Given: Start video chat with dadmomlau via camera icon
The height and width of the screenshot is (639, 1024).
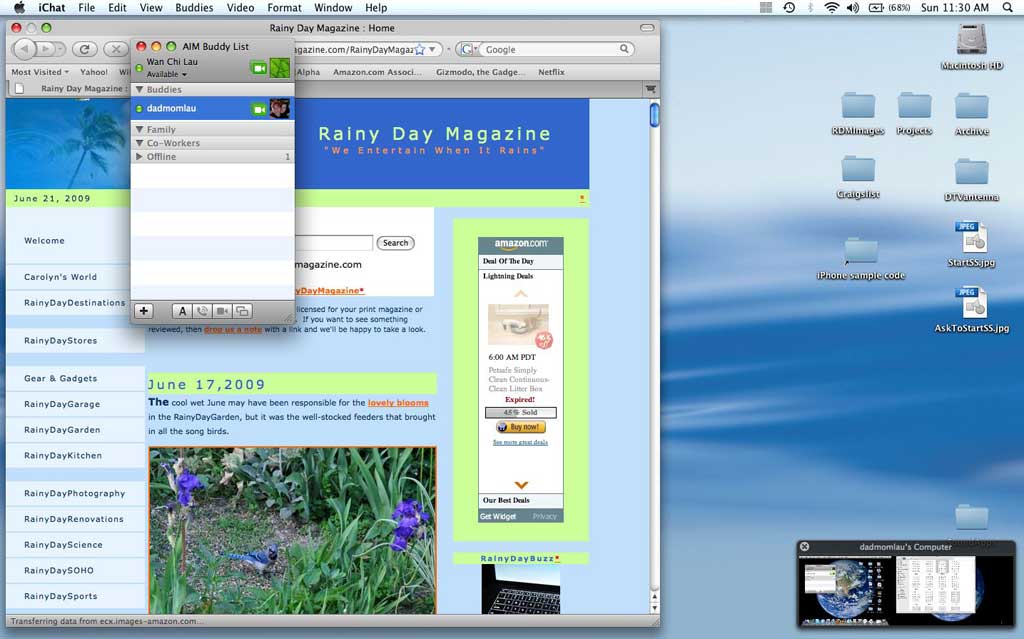Looking at the screenshot, I should tap(259, 109).
